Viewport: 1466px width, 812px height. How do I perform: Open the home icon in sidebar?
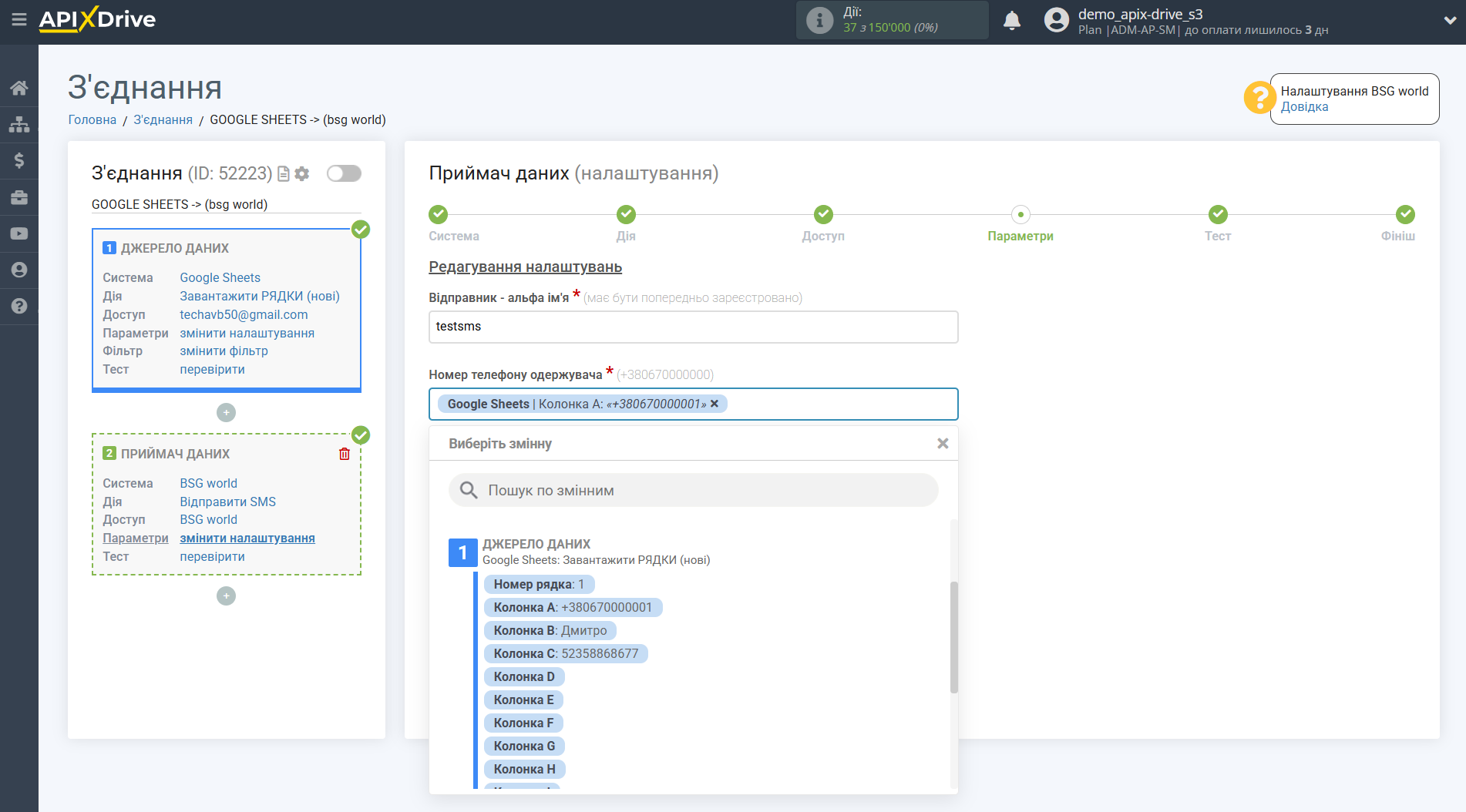19,88
